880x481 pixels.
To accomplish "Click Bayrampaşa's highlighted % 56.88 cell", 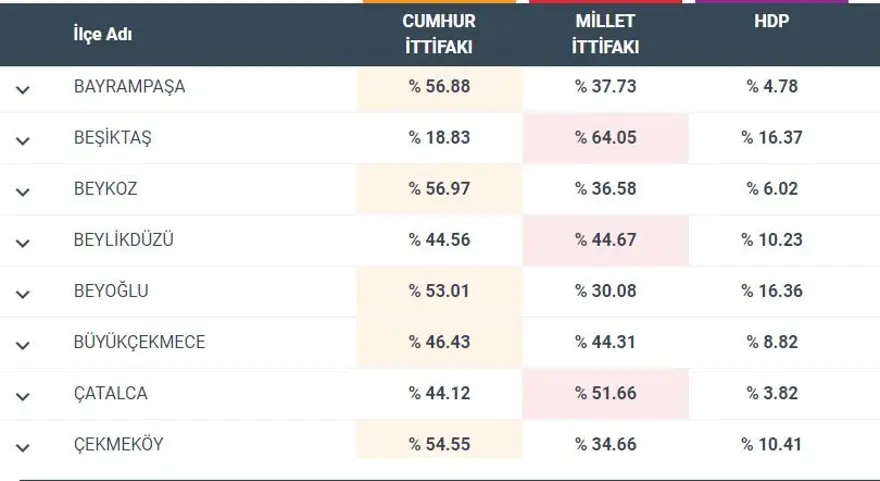I will (x=439, y=87).
